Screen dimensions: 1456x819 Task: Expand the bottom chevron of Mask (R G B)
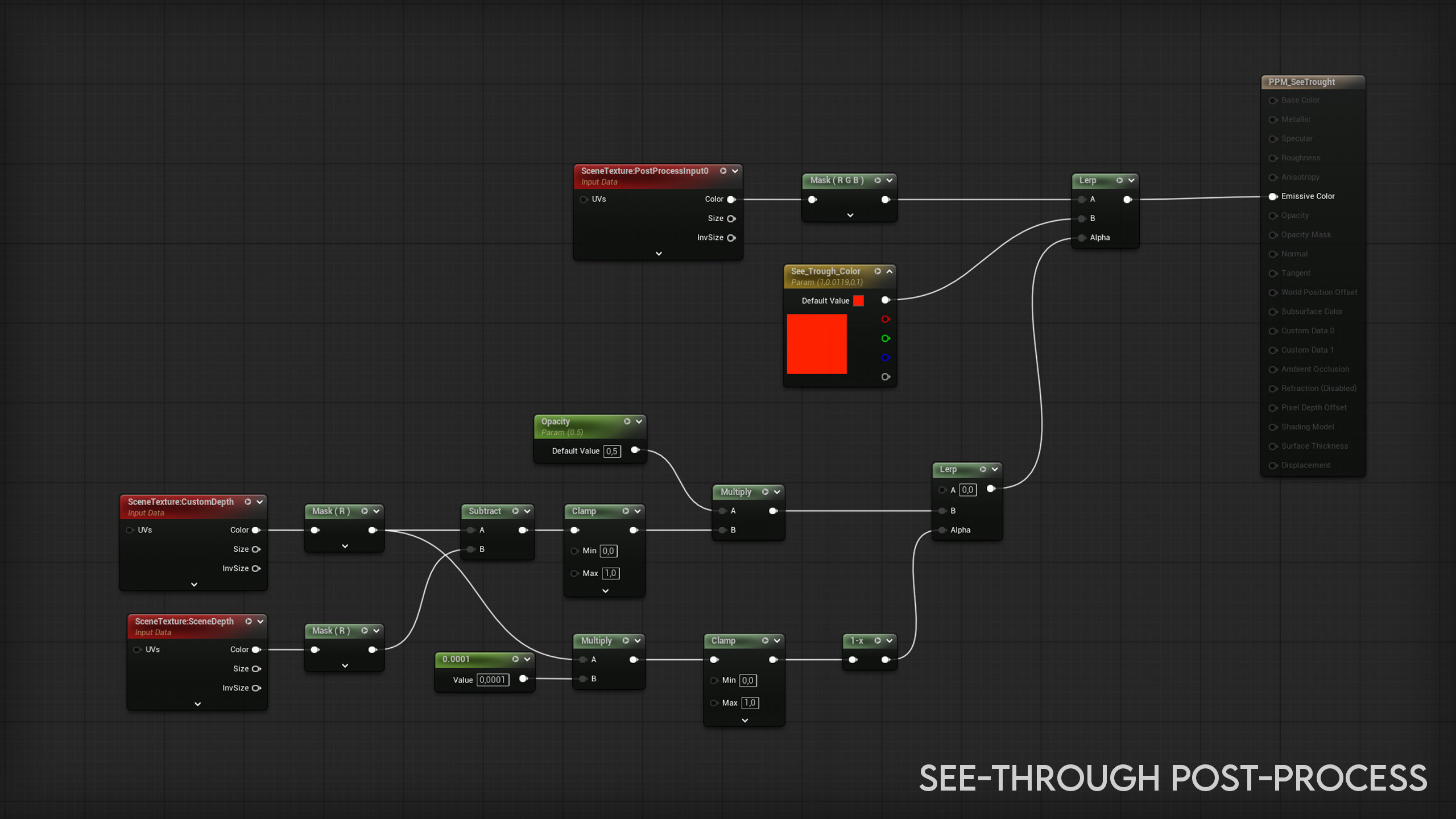pos(850,216)
